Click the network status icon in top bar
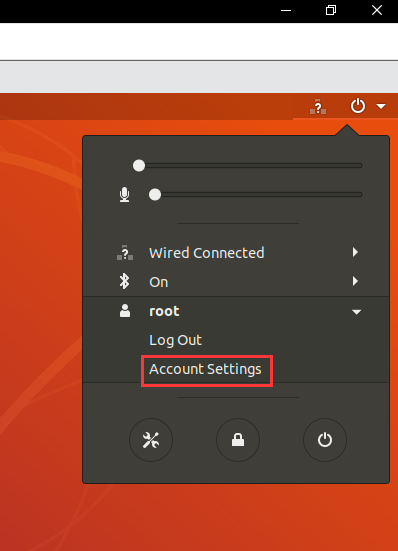 pyautogui.click(x=318, y=106)
